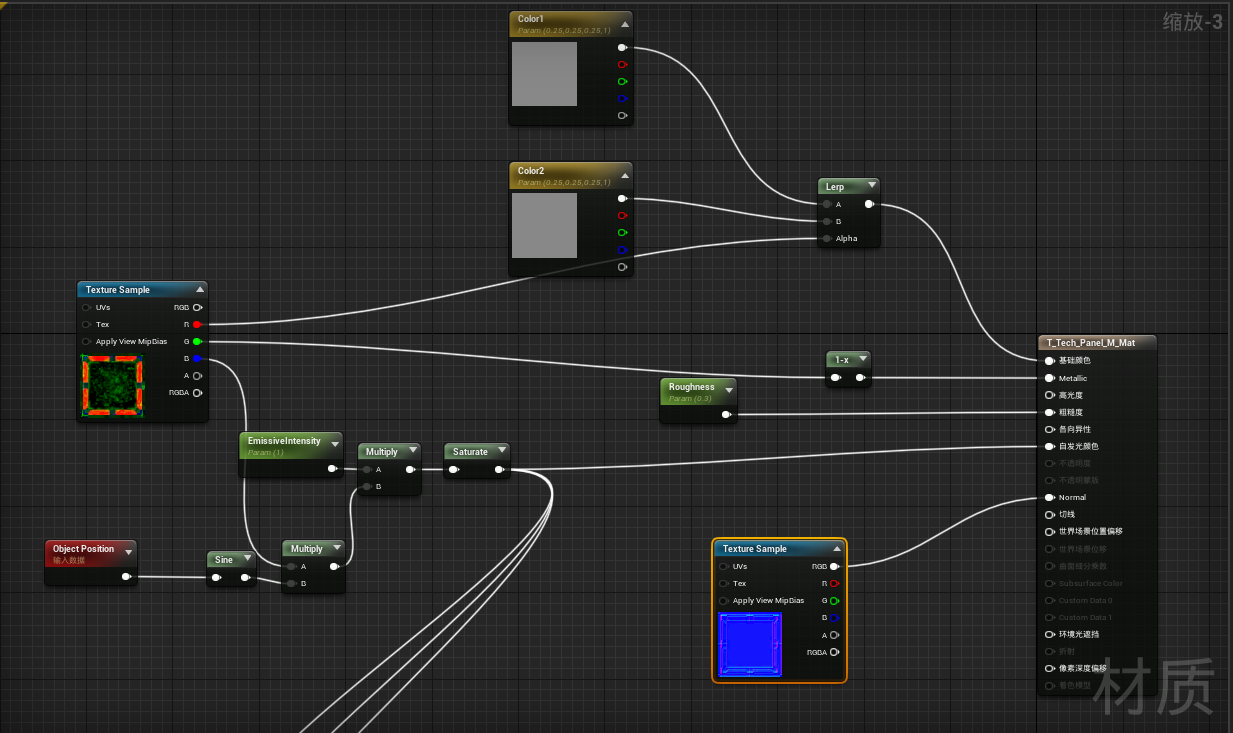Click the Normal input pin on material output
Image resolution: width=1233 pixels, height=733 pixels.
pos(1049,497)
